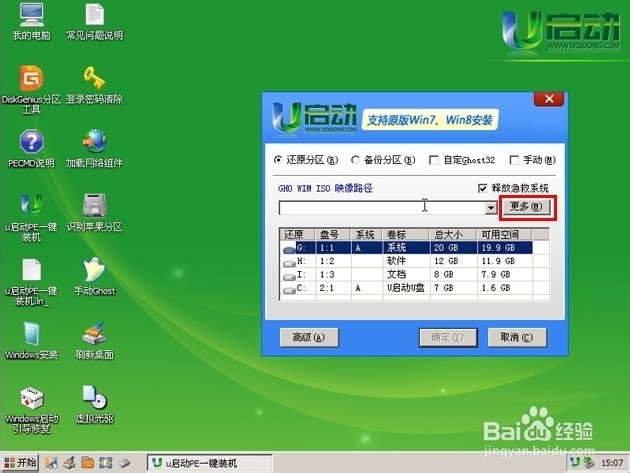This screenshot has width=630, height=473.
Task: Launch the 虚拟光驱 disc icon
Action: 95,405
